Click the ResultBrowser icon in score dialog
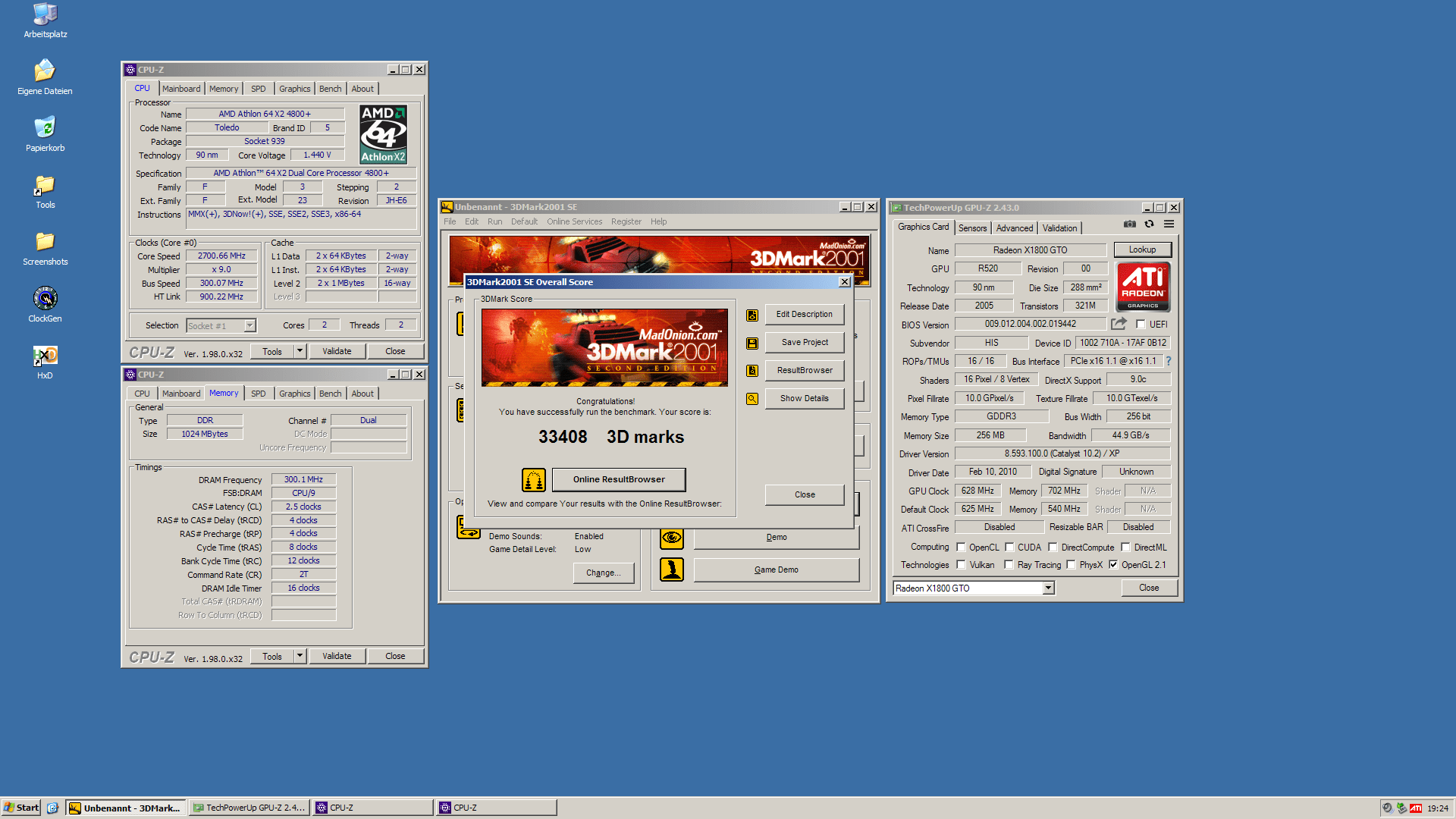Image resolution: width=1456 pixels, height=819 pixels. (752, 371)
